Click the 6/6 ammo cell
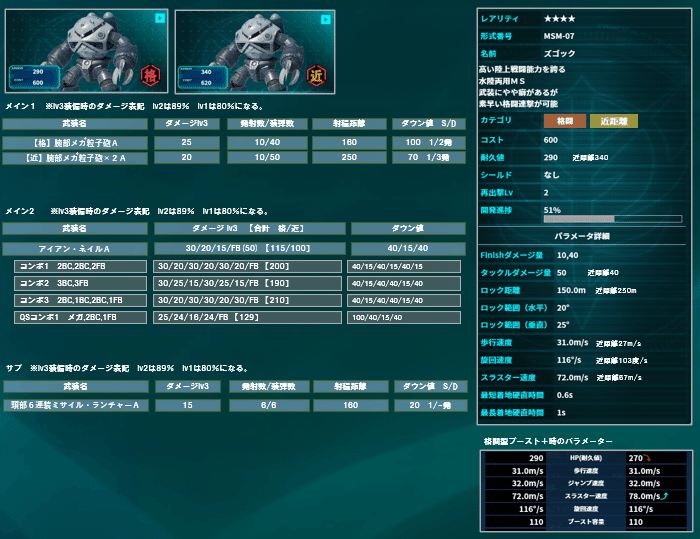 pyautogui.click(x=269, y=405)
